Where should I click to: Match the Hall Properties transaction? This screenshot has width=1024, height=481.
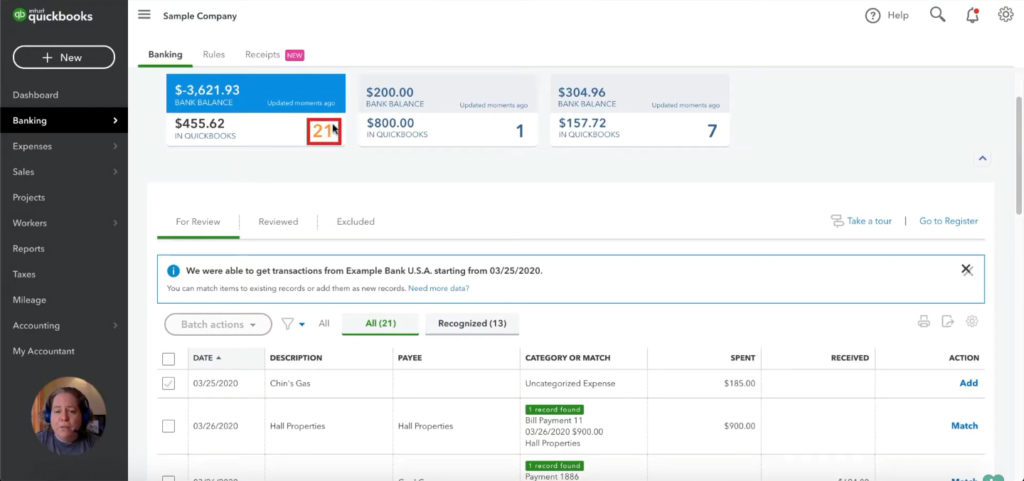[x=965, y=426]
